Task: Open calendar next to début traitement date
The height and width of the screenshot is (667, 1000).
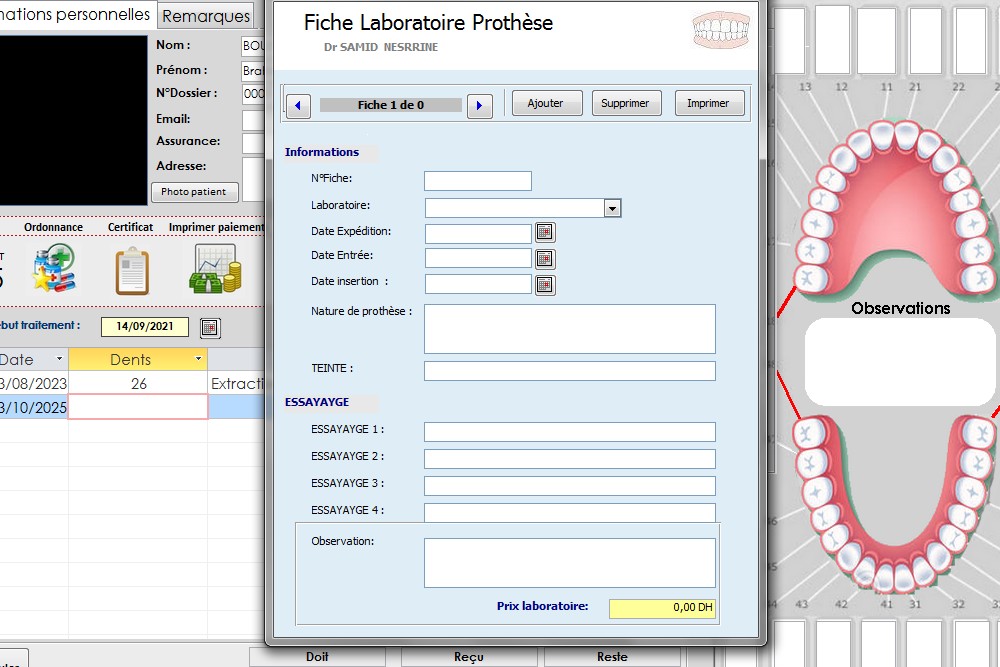Action: [x=210, y=327]
